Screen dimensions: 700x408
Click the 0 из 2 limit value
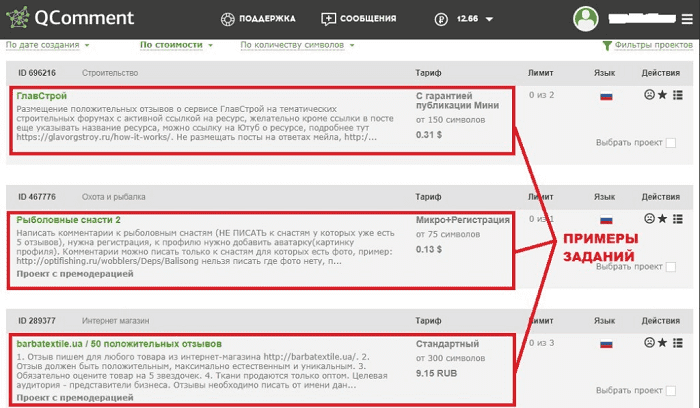point(542,95)
